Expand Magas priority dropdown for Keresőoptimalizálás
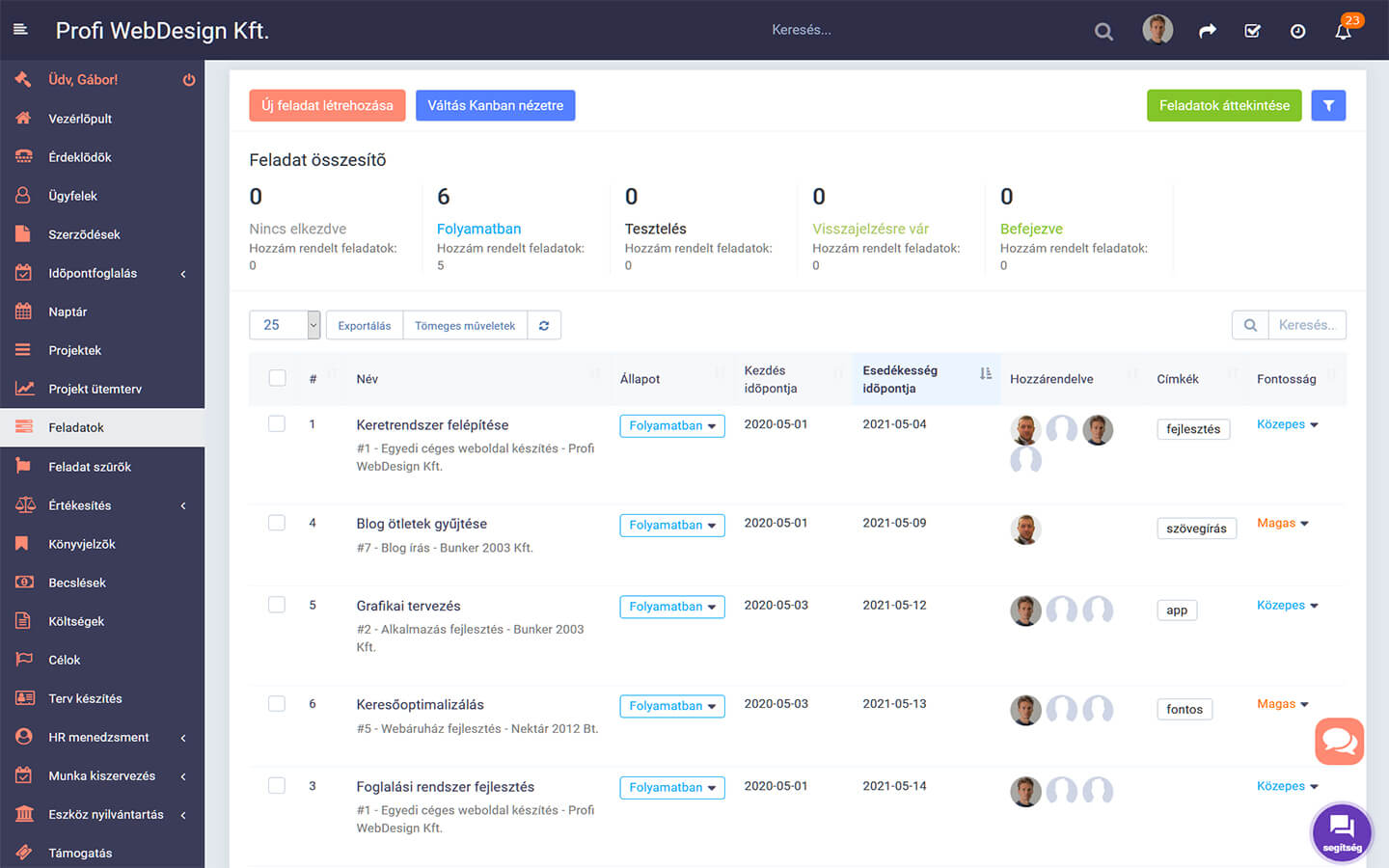 1282,704
